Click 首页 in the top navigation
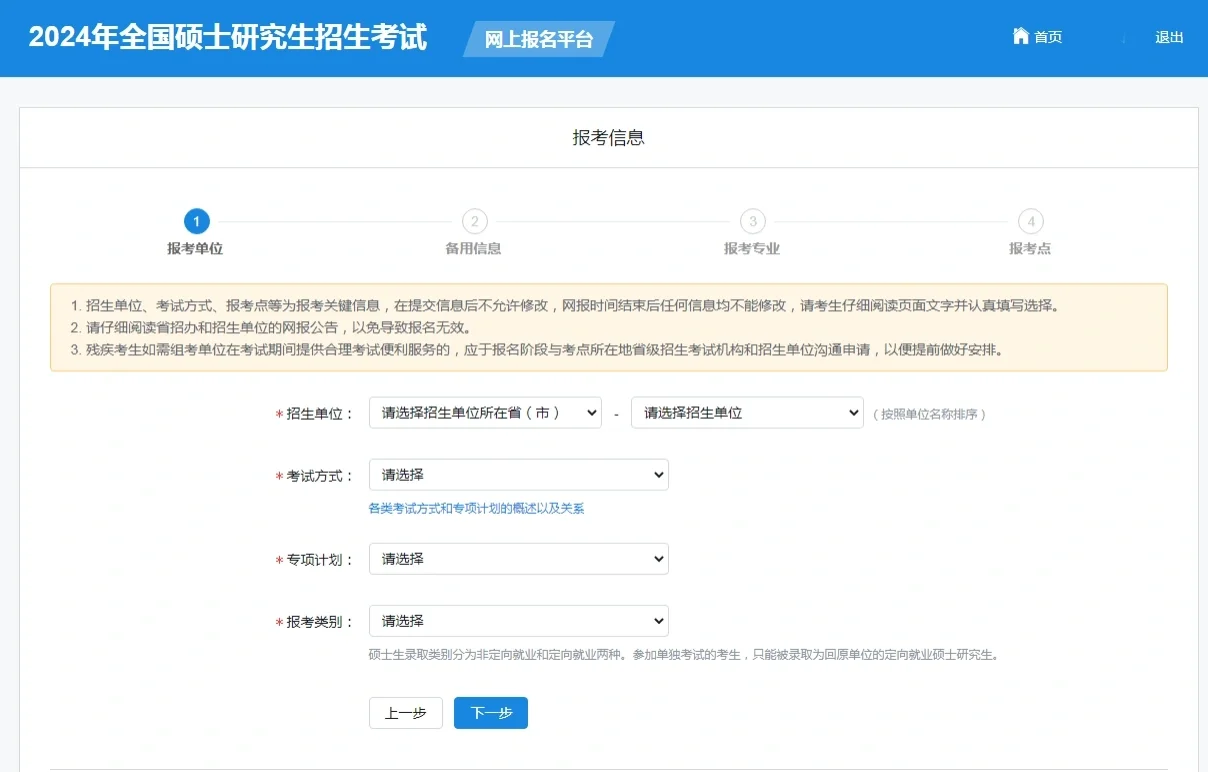This screenshot has height=772, width=1208. coord(1048,36)
